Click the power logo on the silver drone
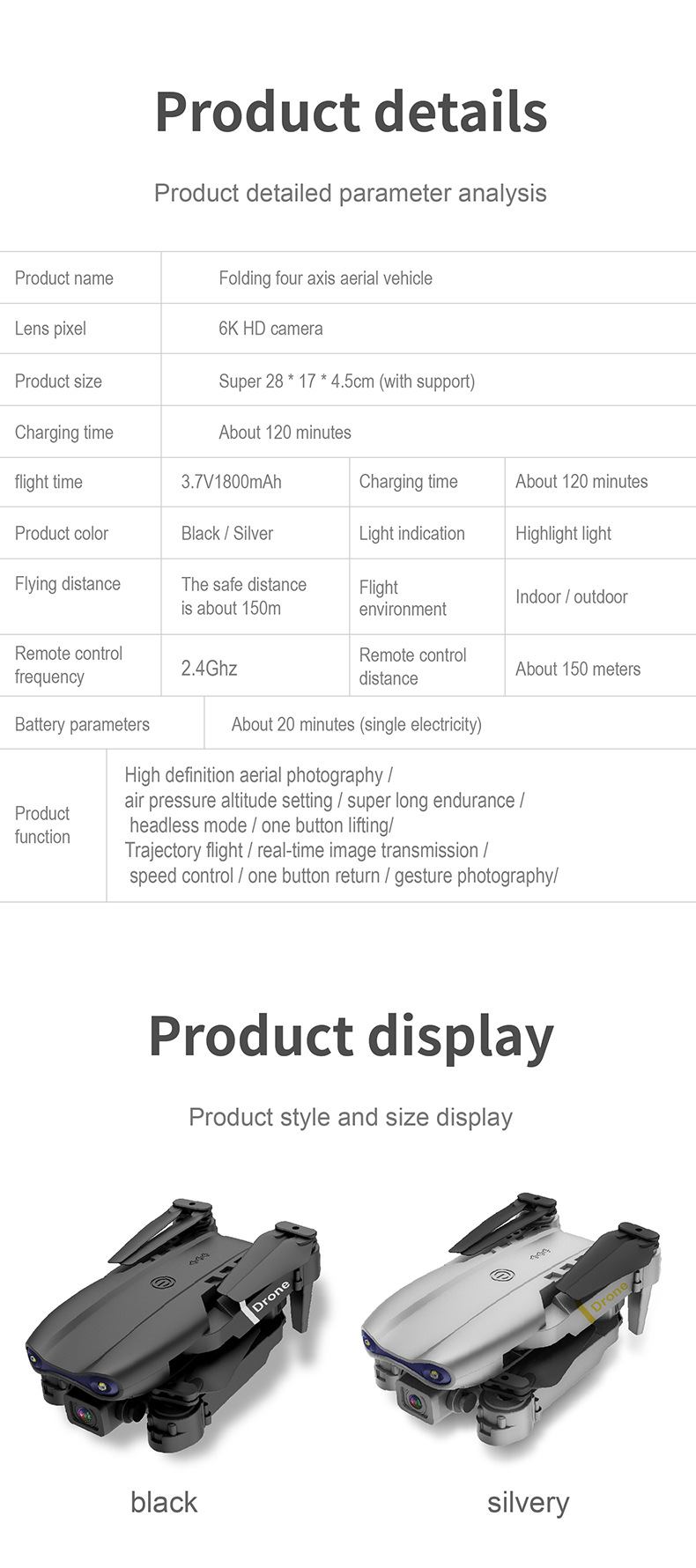Screen dimensions: 696x1568 click(x=501, y=1276)
